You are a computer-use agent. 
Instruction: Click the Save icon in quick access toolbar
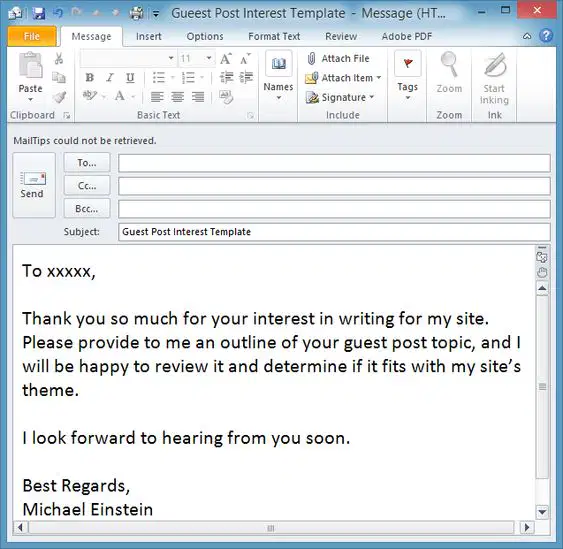38,13
